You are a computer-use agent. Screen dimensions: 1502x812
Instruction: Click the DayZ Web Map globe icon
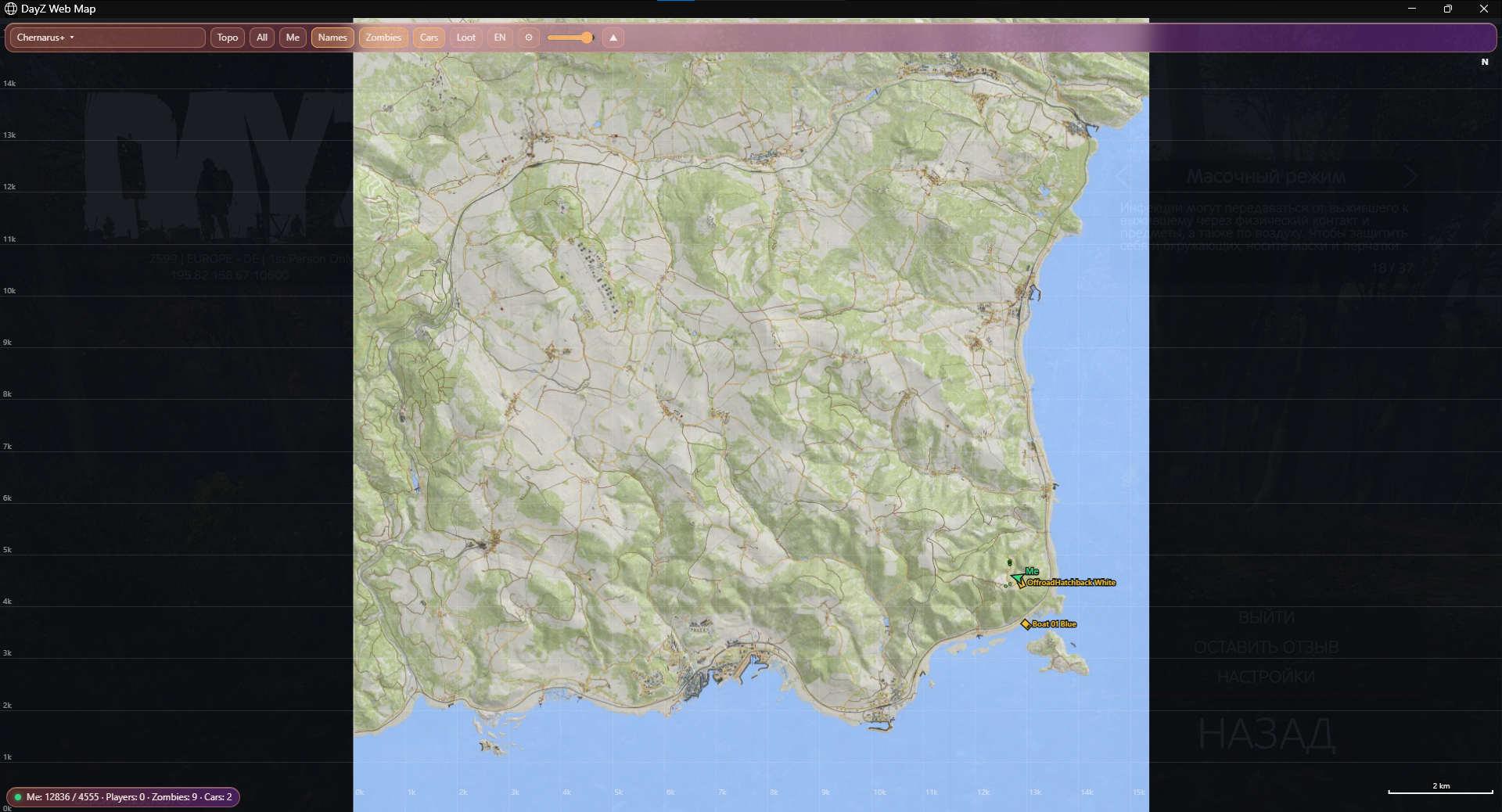pos(11,9)
